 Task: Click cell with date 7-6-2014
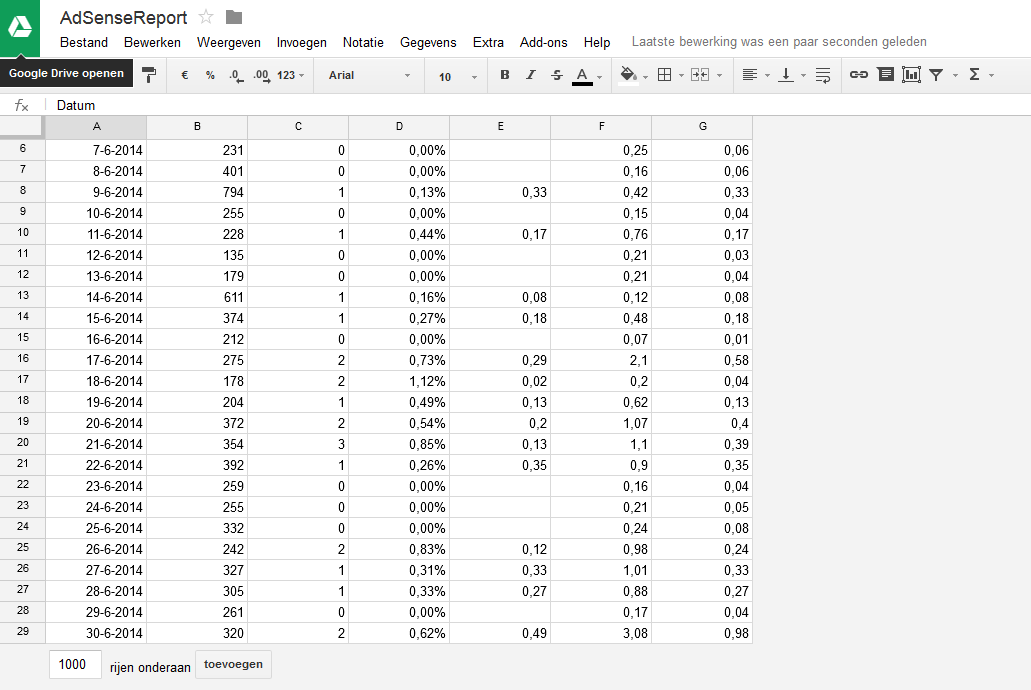[96, 150]
